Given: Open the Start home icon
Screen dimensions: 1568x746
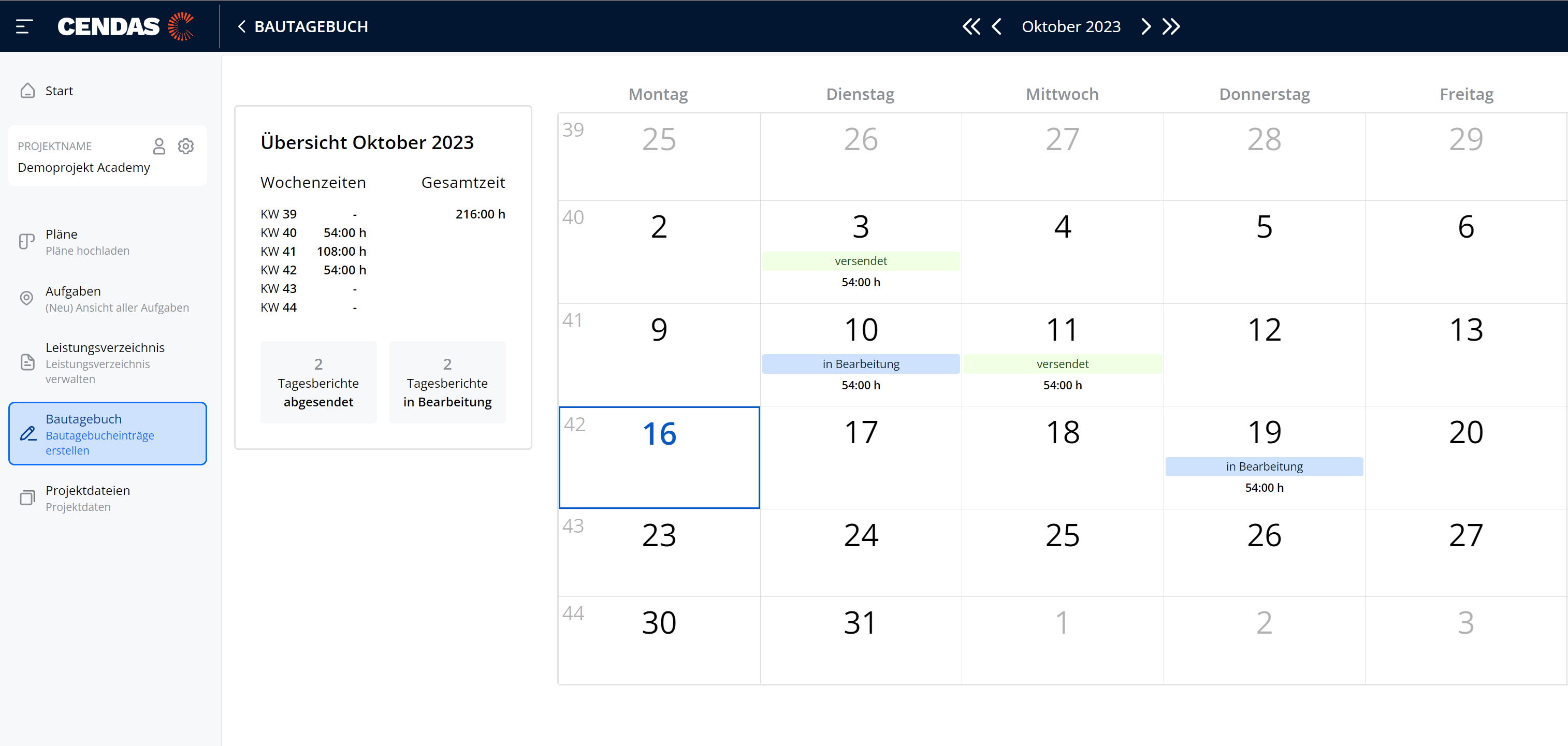Looking at the screenshot, I should (27, 91).
